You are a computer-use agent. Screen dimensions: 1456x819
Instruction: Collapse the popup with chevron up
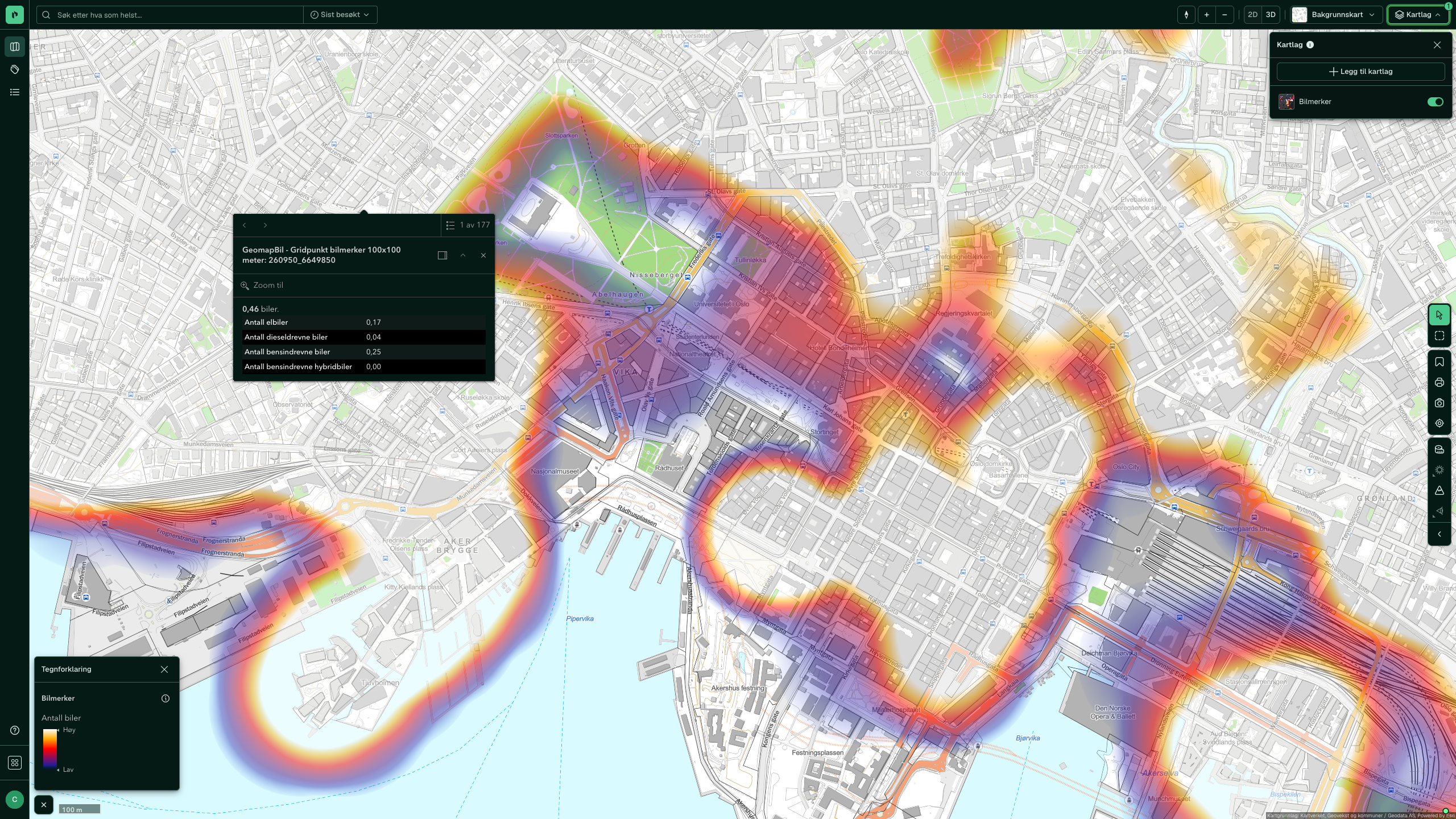(463, 255)
